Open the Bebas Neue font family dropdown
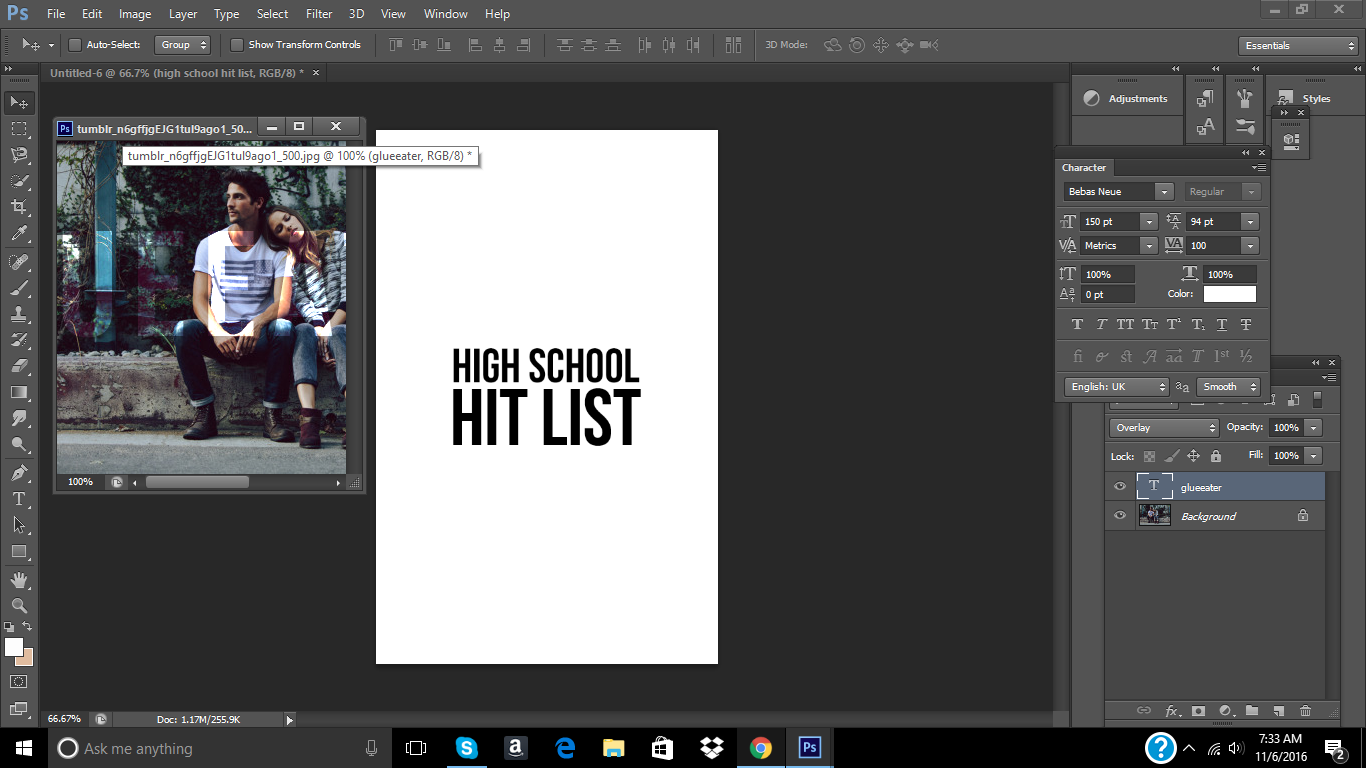Screen dimensions: 1366x768 (1164, 192)
